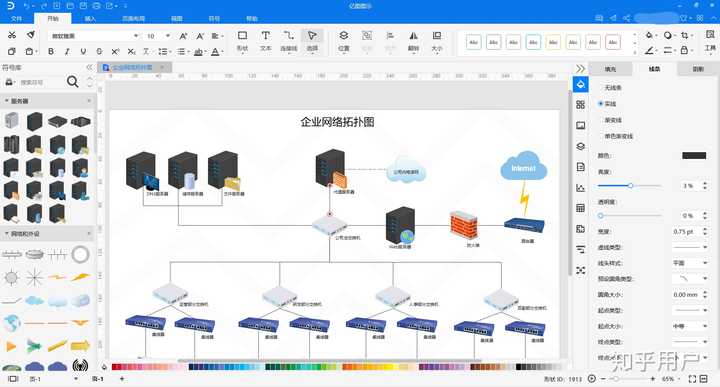Click the format painter brush icon

(x=30, y=35)
